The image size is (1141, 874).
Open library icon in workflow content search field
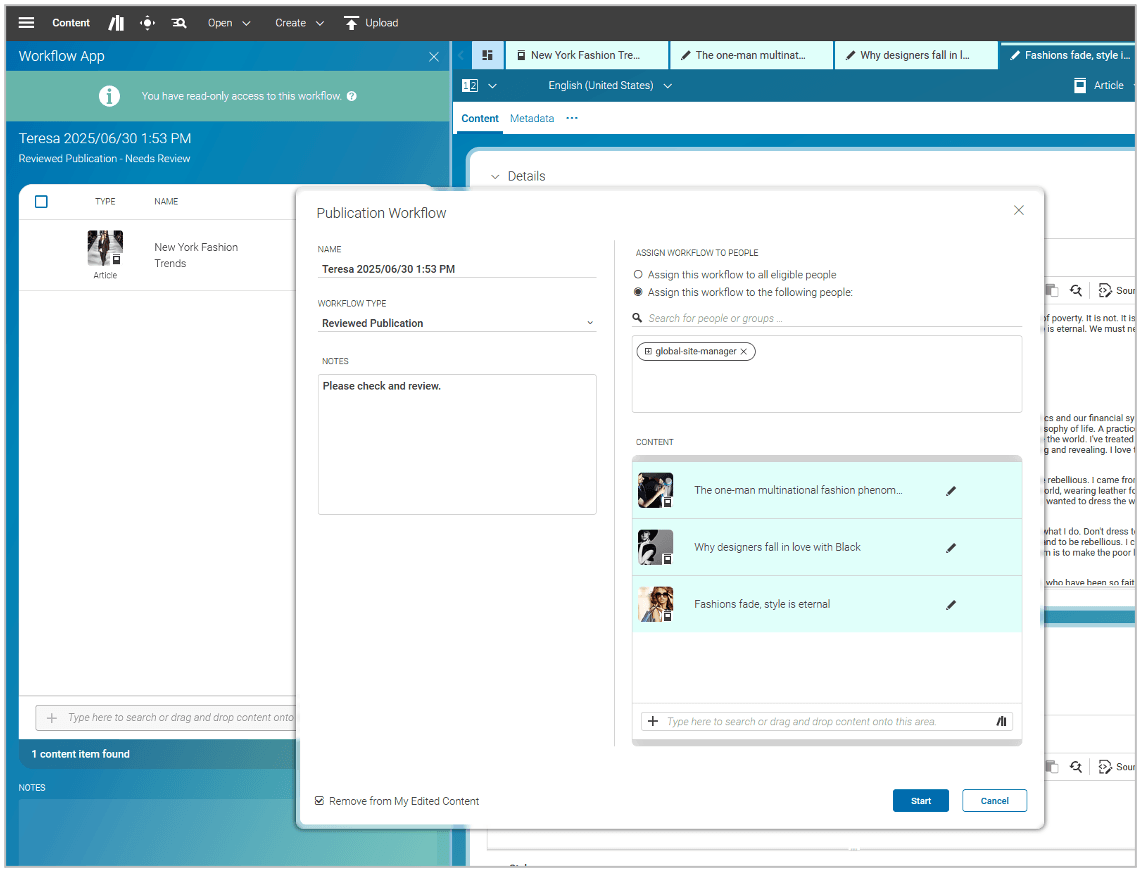pyautogui.click(x=1001, y=721)
